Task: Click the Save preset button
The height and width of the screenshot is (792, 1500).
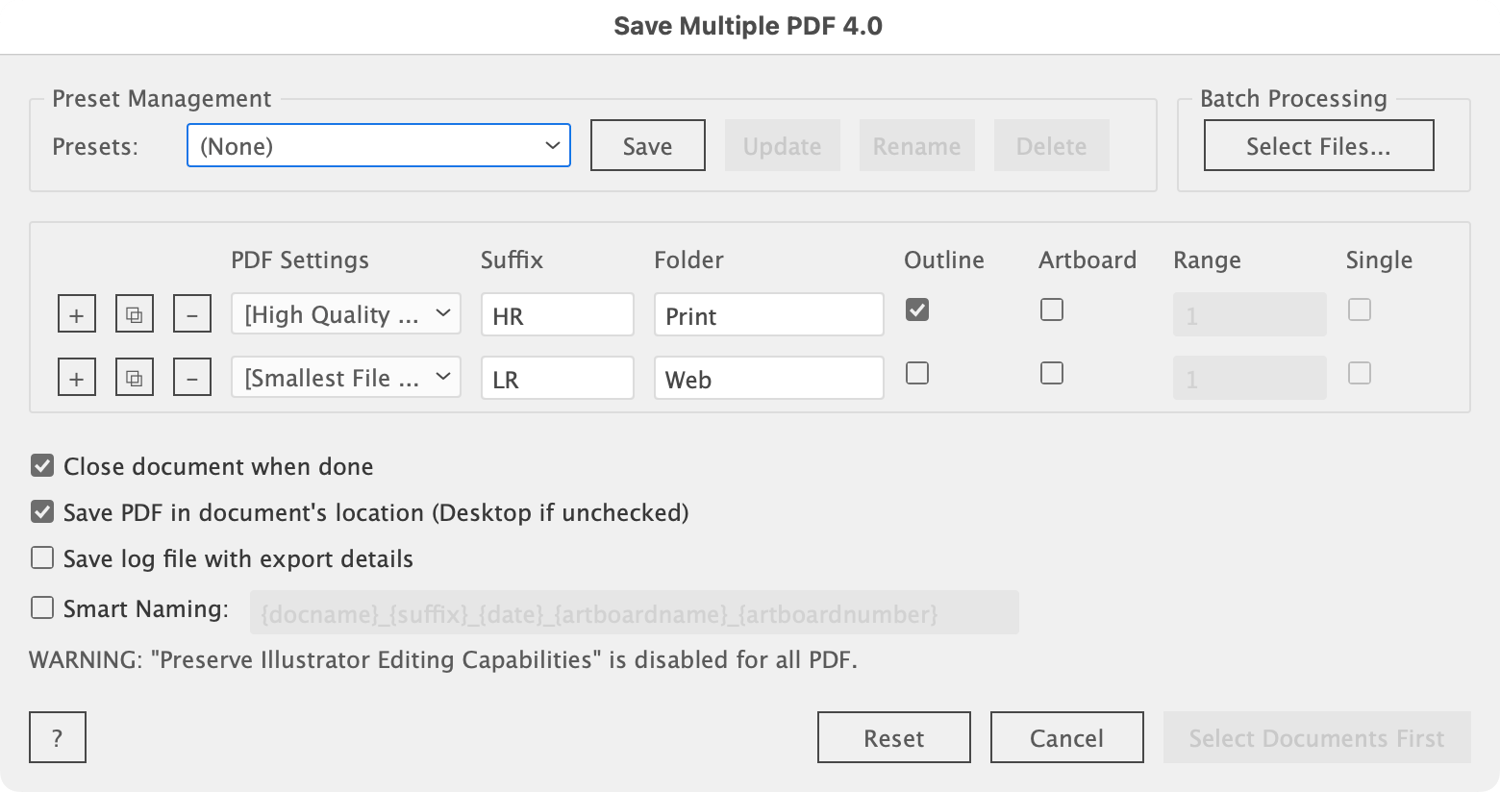Action: tap(648, 146)
